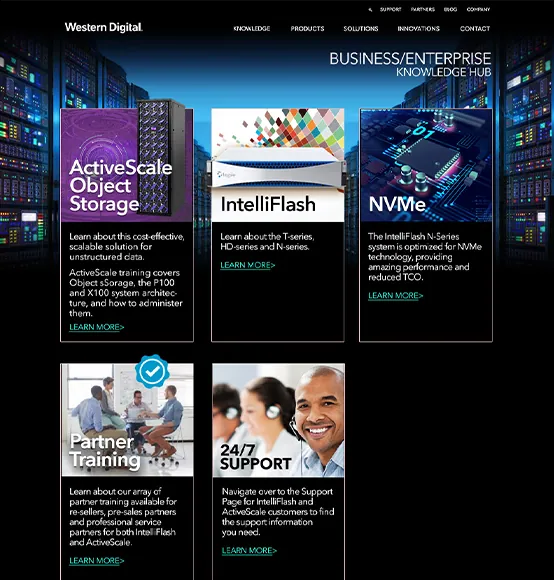Open the Company link in top bar
The width and height of the screenshot is (554, 580).
click(478, 9)
